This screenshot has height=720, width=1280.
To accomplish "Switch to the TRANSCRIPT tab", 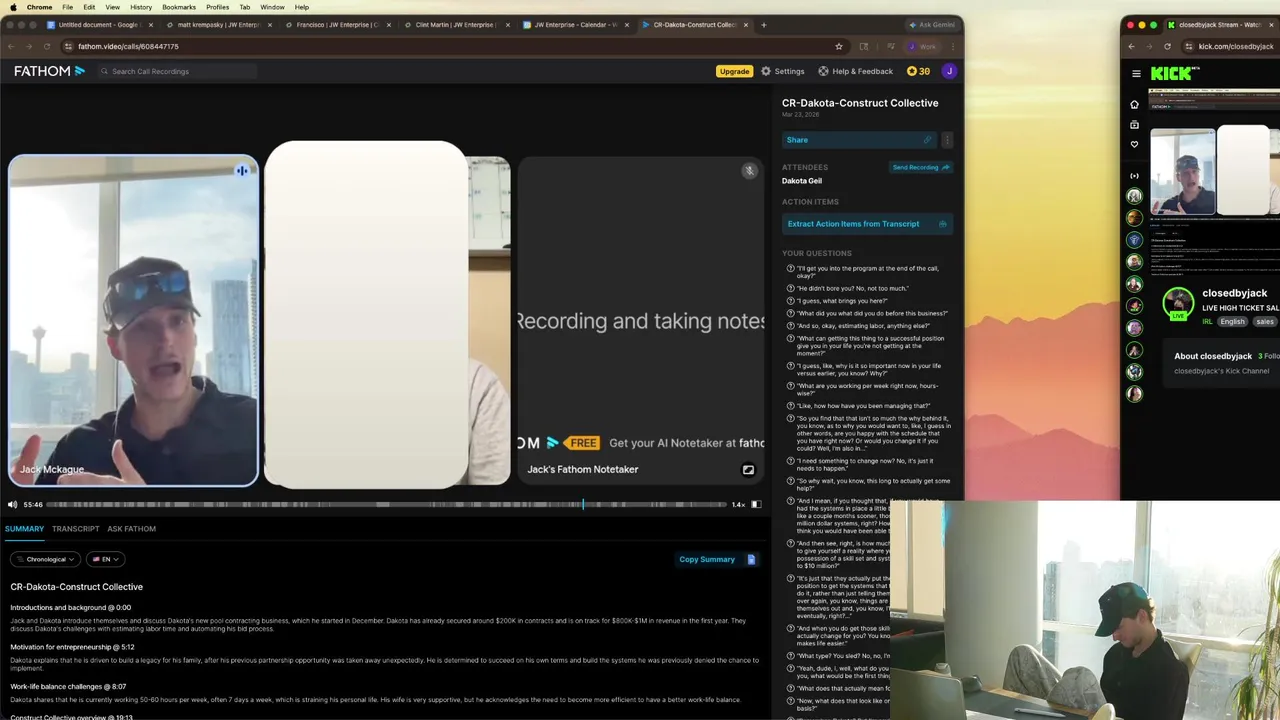I will tap(76, 528).
